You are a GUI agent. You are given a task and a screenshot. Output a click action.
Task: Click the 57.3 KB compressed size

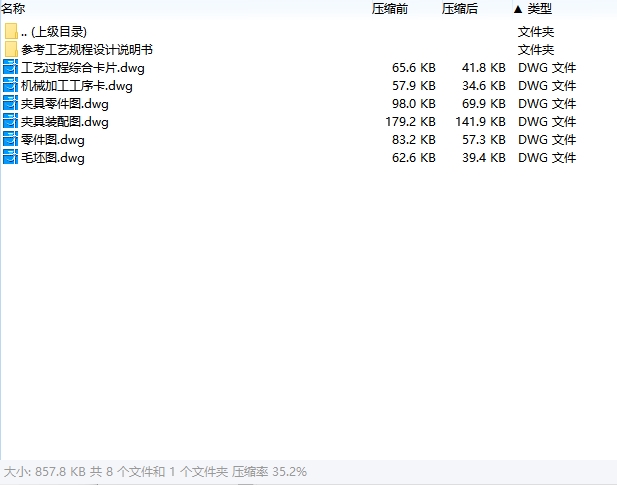484,140
